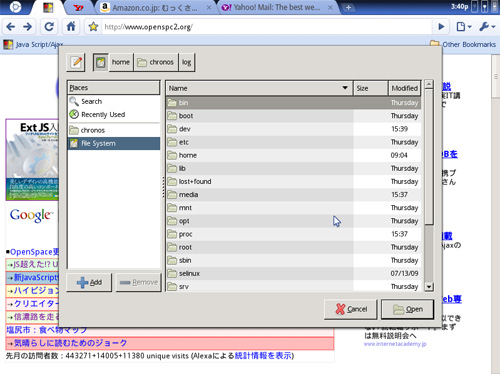The image size is (500, 374).
Task: Select the media folder
Action: click(293, 195)
